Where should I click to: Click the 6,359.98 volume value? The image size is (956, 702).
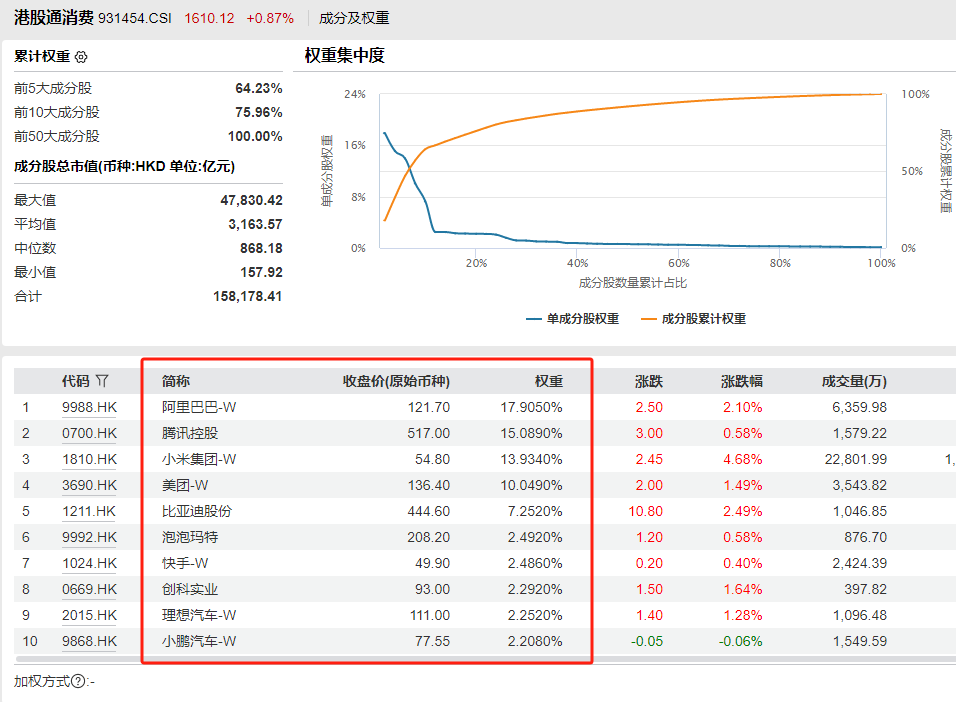tap(860, 407)
